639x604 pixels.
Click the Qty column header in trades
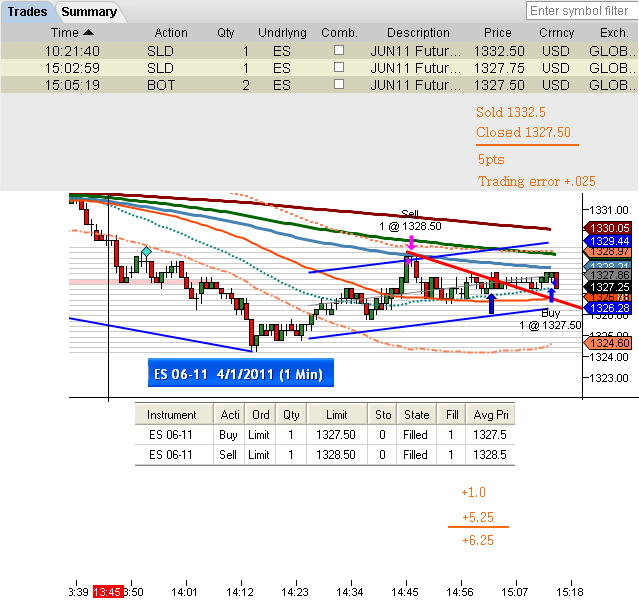[225, 33]
